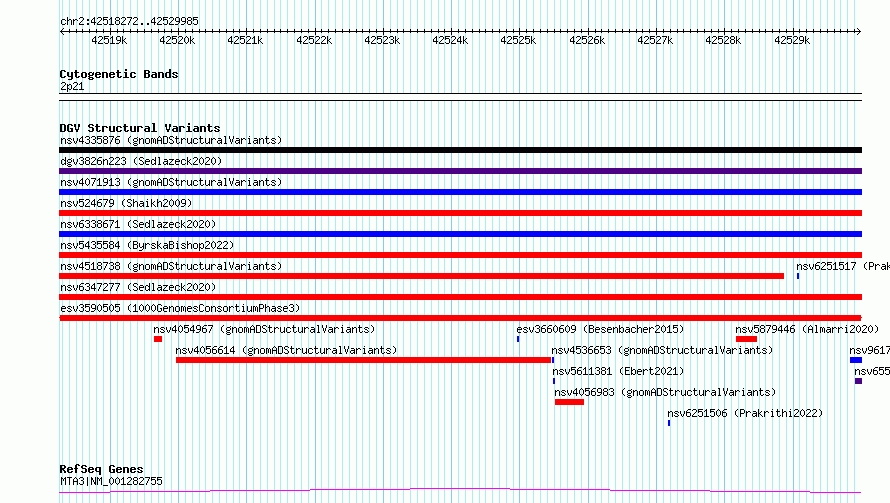Click the 42528k ruler label

(723, 40)
